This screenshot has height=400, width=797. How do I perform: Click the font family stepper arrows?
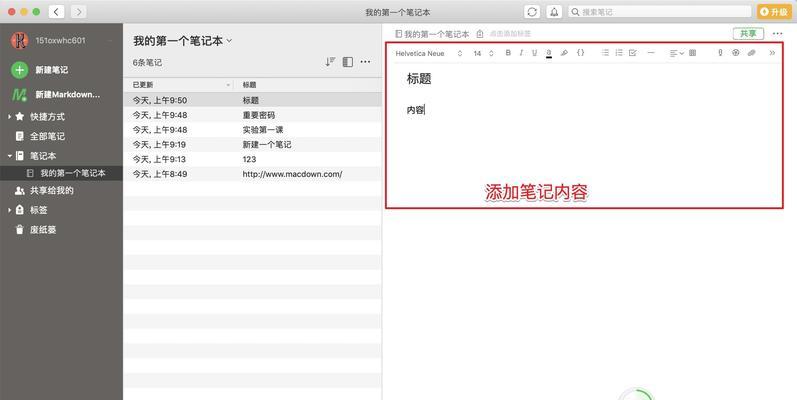click(x=460, y=53)
